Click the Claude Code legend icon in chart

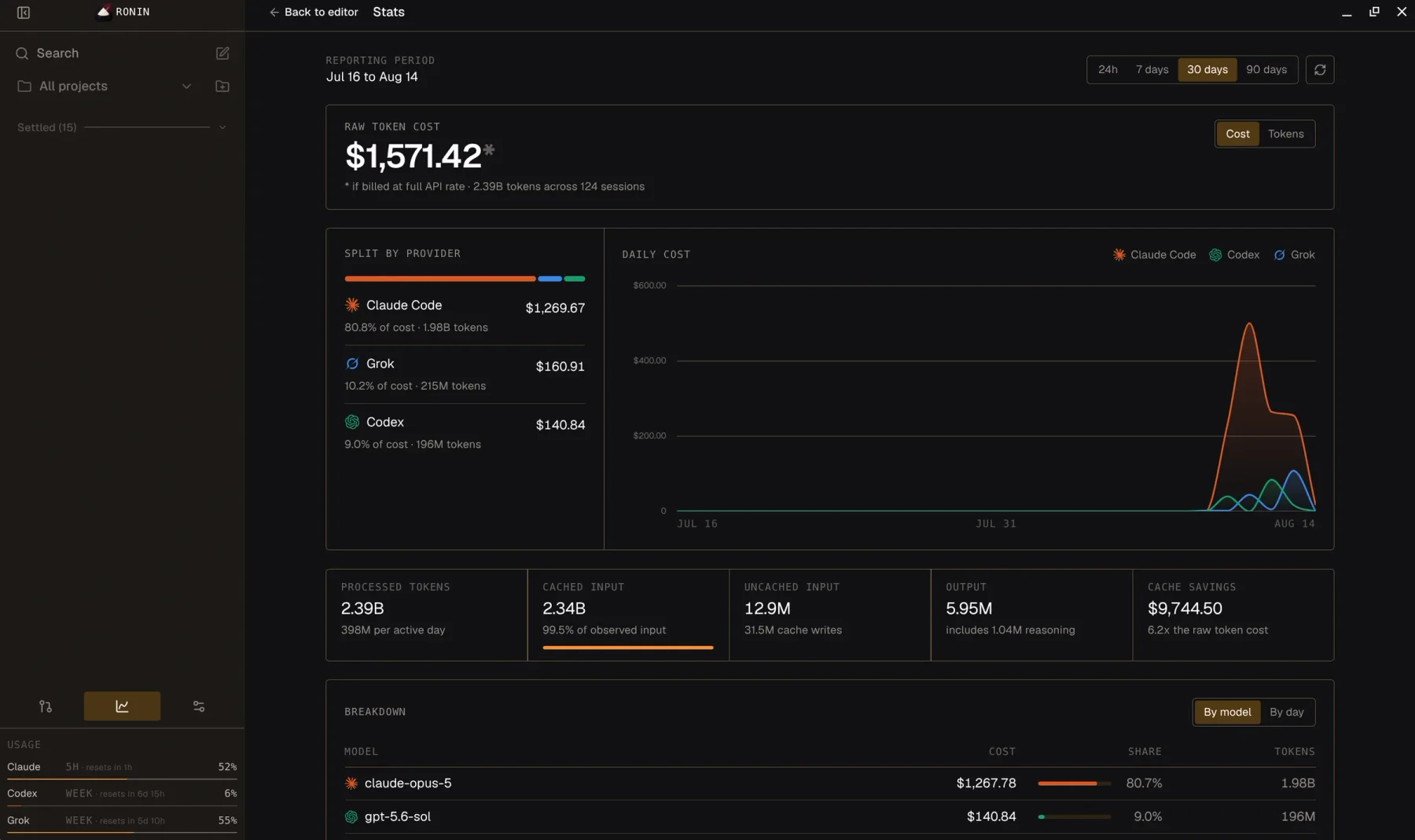(x=1119, y=255)
